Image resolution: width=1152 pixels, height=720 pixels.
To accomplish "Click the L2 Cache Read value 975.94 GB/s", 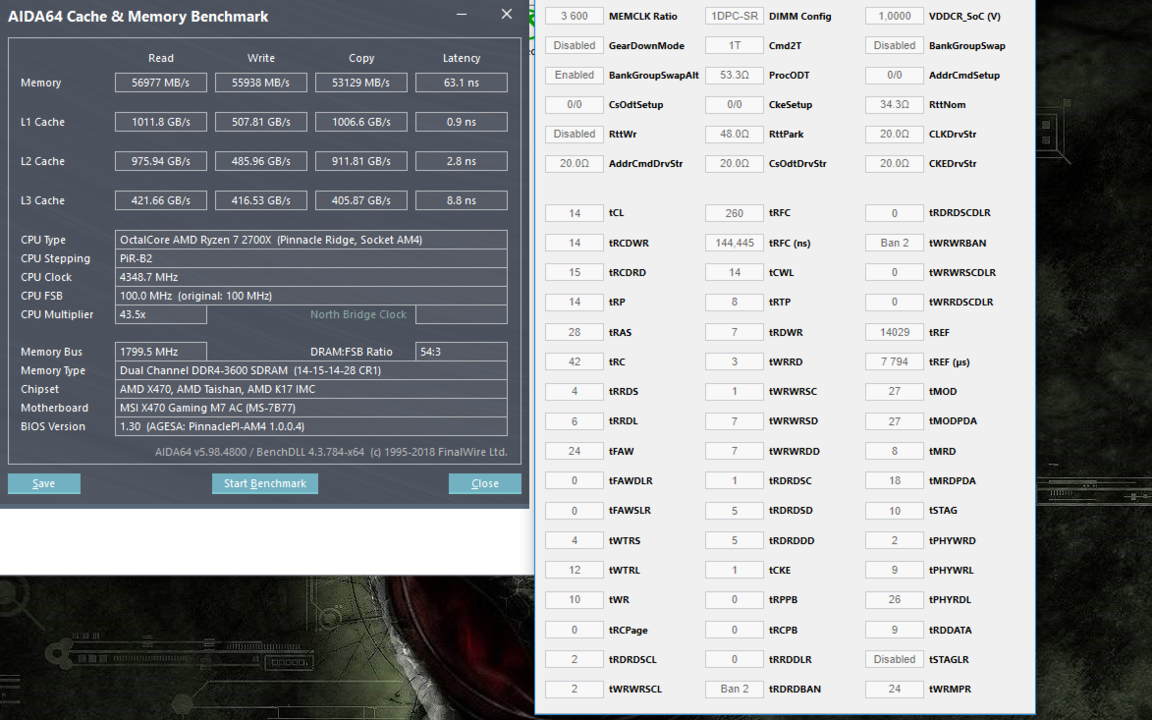I will [x=161, y=161].
